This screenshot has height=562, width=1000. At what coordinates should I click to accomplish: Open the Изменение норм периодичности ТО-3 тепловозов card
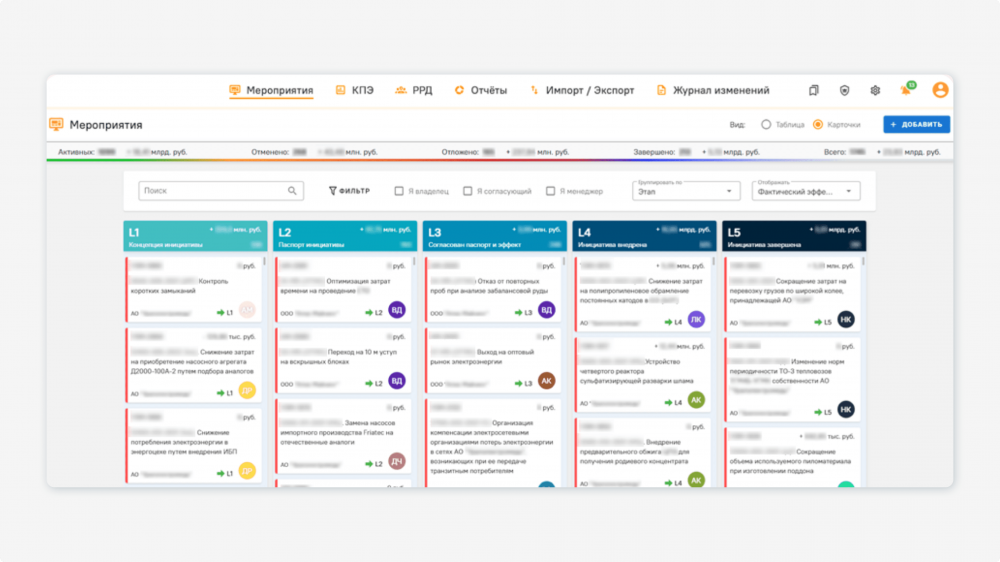tap(792, 380)
